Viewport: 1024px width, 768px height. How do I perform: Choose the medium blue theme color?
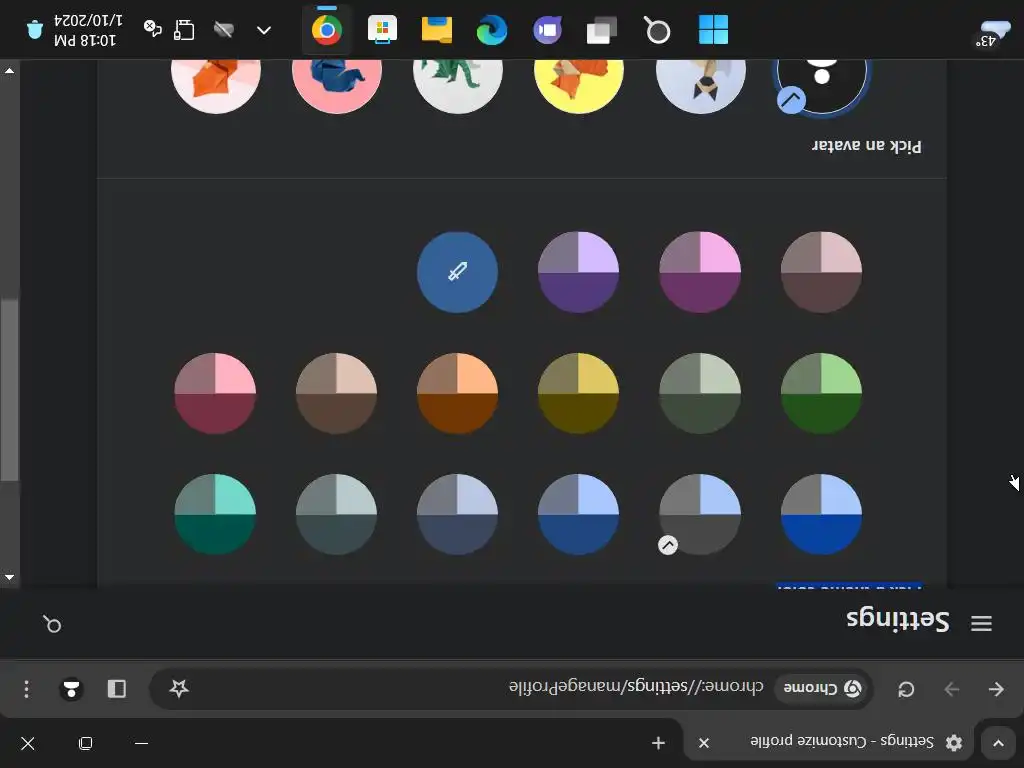579,515
